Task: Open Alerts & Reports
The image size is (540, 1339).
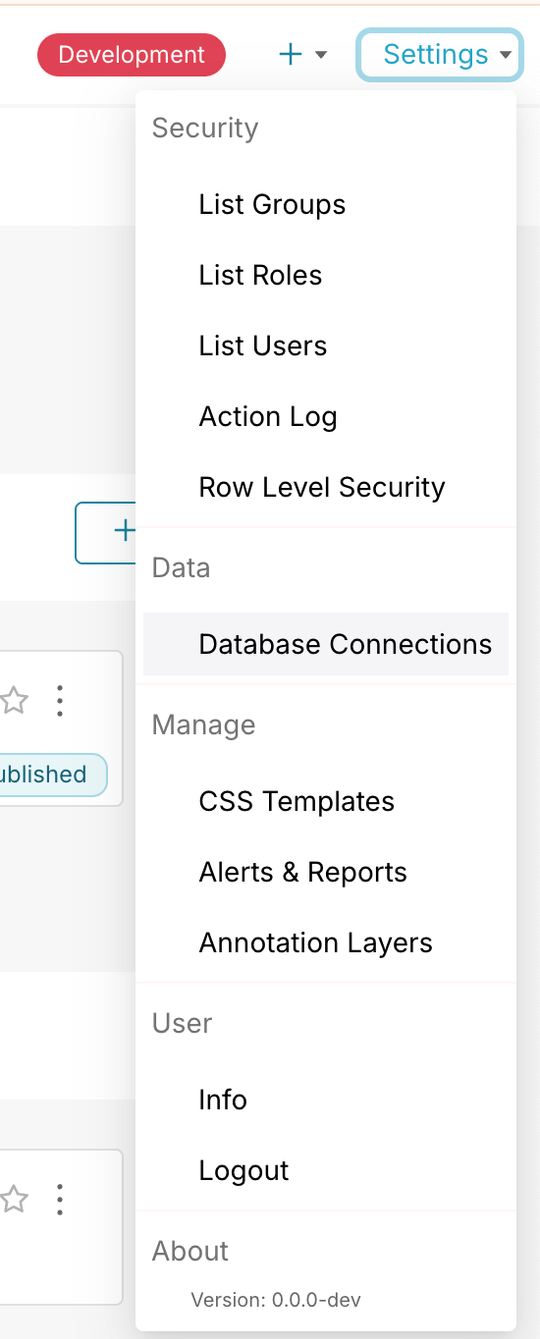Action: pos(325,872)
